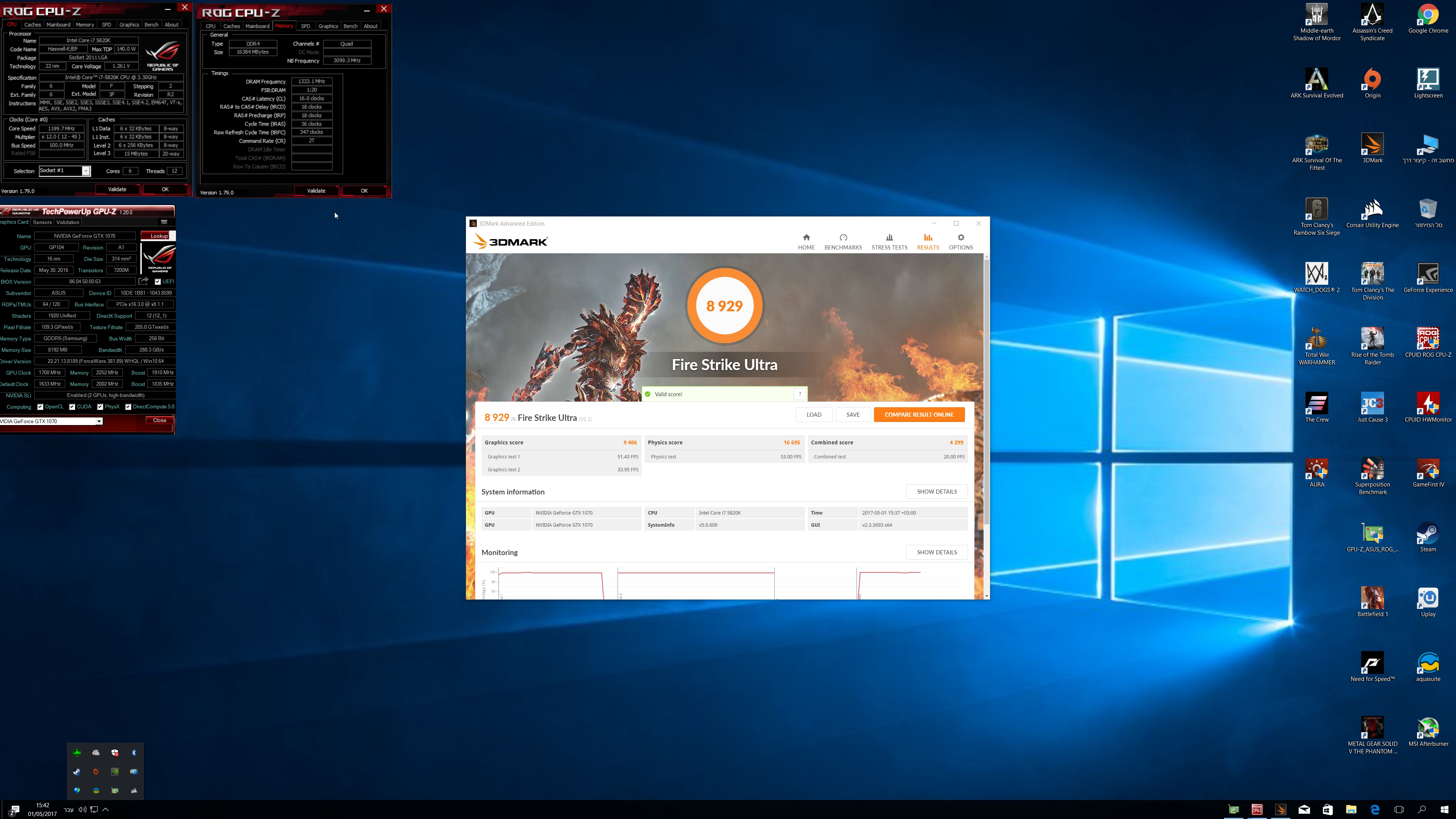Viewport: 1456px width, 819px height.
Task: Open File Explorer from the taskbar
Action: (1351, 810)
